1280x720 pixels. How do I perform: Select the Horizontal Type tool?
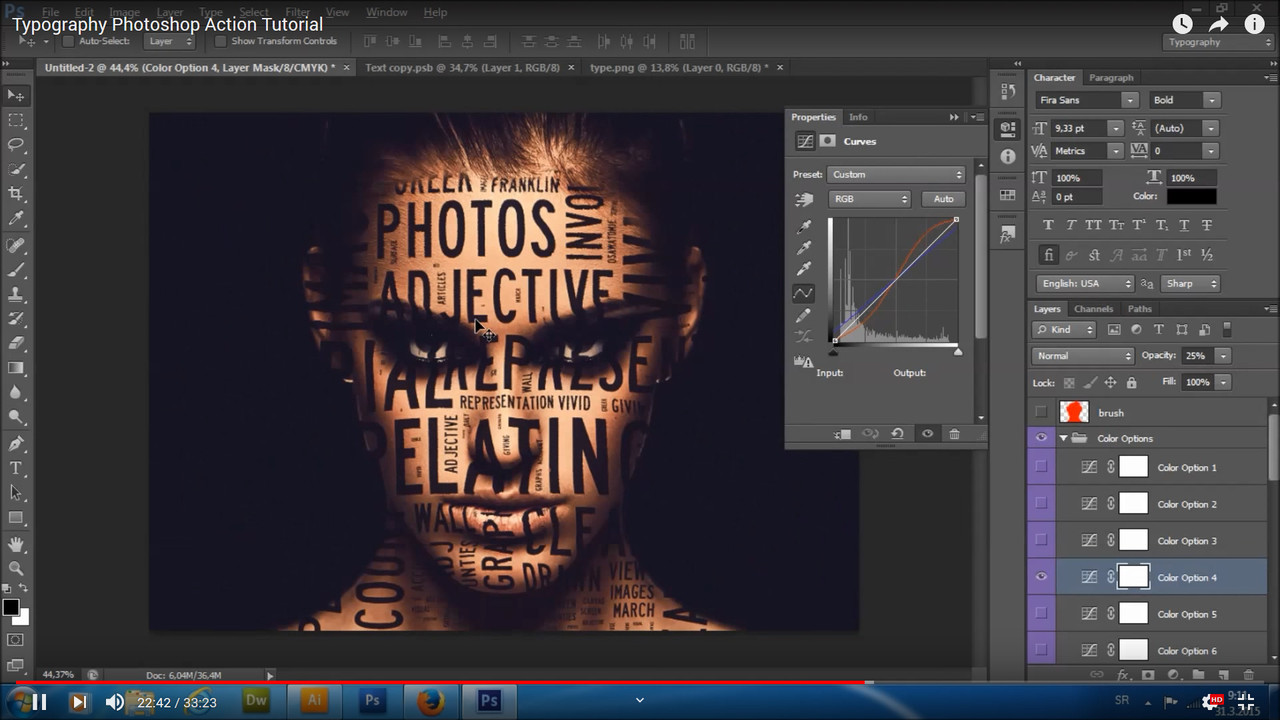16,468
